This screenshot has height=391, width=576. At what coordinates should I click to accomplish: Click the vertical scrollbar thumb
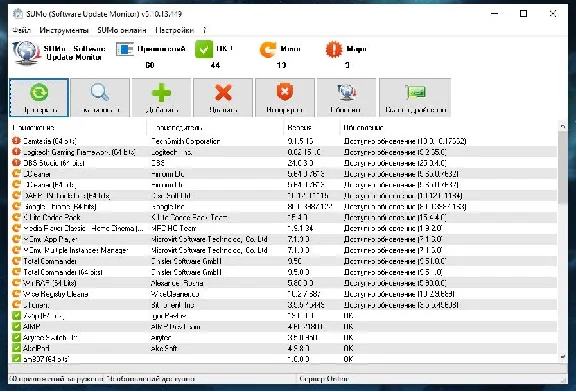pyautogui.click(x=562, y=167)
